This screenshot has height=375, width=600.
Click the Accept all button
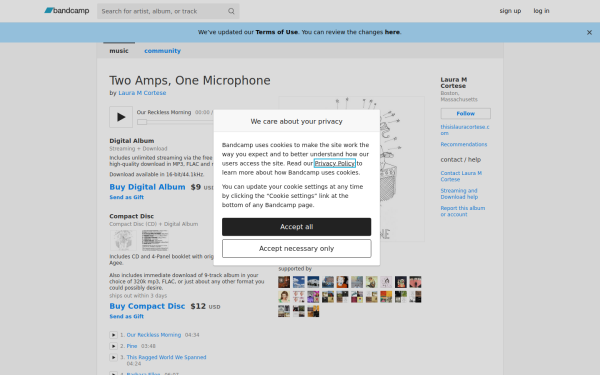coord(297,227)
